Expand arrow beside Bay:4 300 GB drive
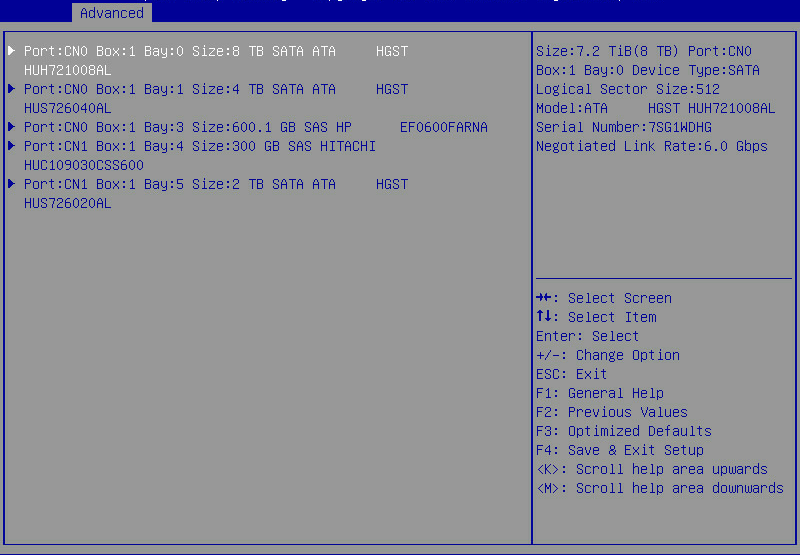The width and height of the screenshot is (802, 555). 12,146
